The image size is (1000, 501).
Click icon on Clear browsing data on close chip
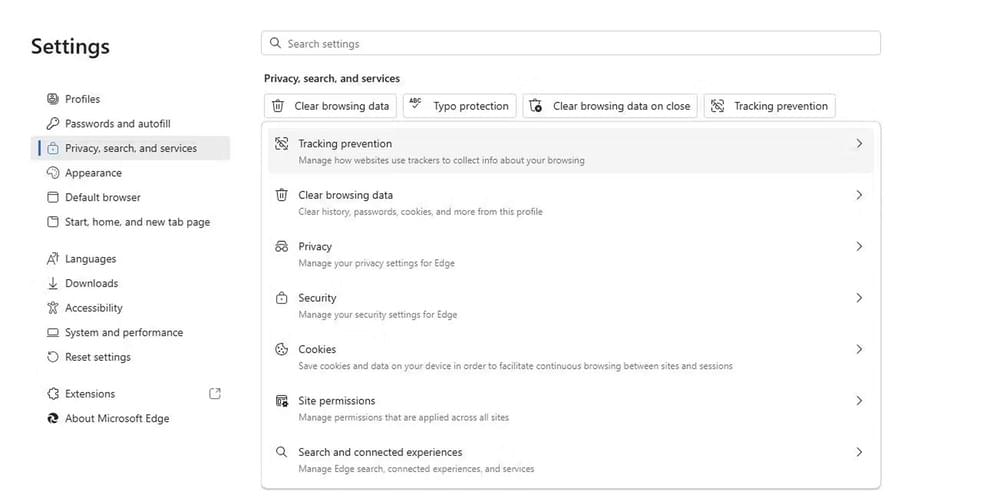coord(536,106)
